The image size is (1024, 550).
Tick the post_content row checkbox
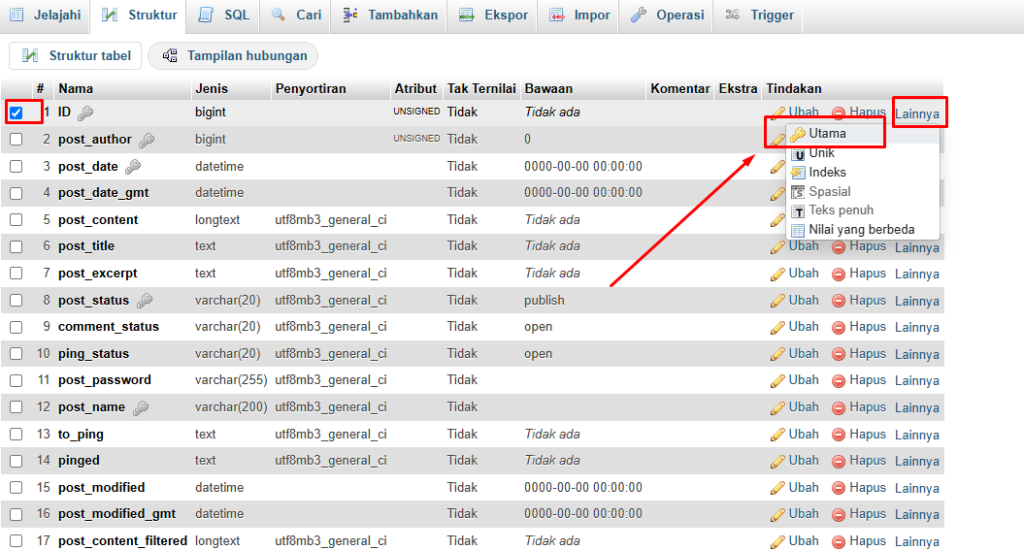pos(16,220)
